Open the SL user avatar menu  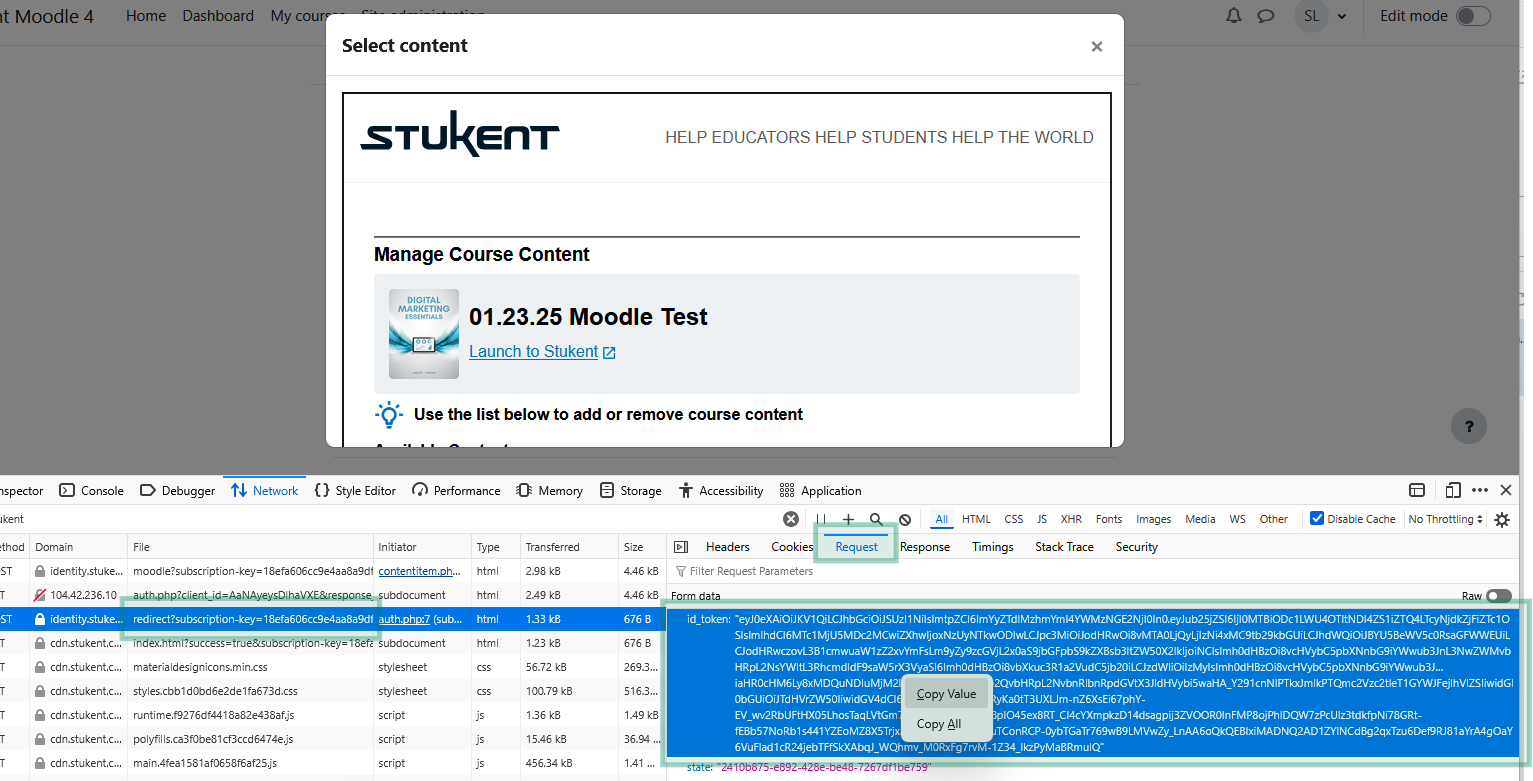point(1311,16)
